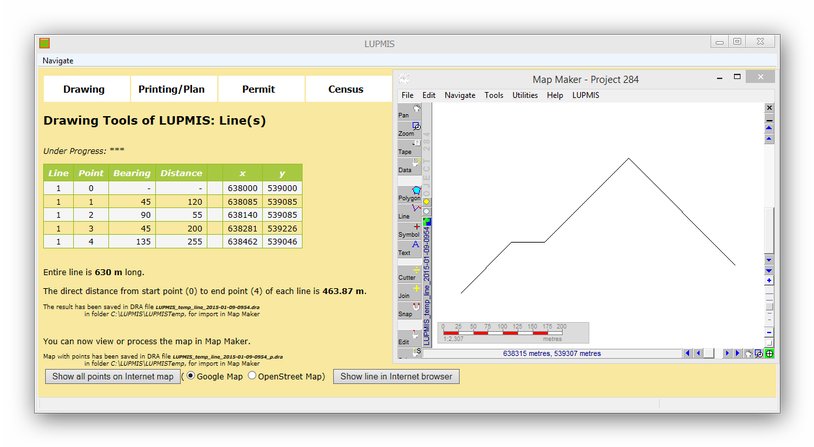Click the lower of the two up arrows on the vertical scroll strip
814x447 pixels.
(x=769, y=139)
